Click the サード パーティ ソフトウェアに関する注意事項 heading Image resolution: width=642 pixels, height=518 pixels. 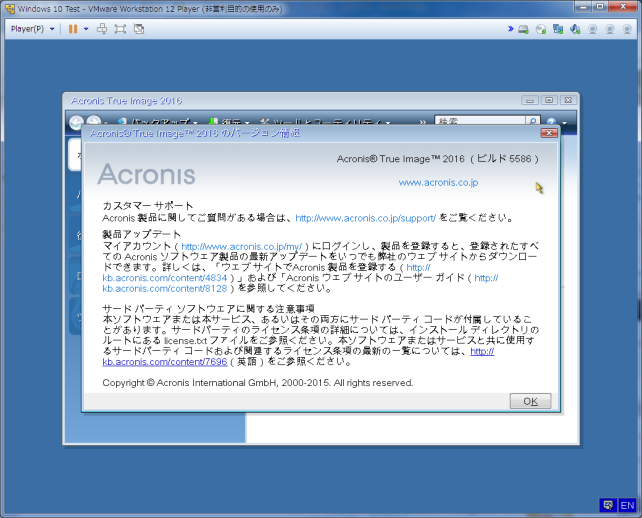tap(208, 308)
